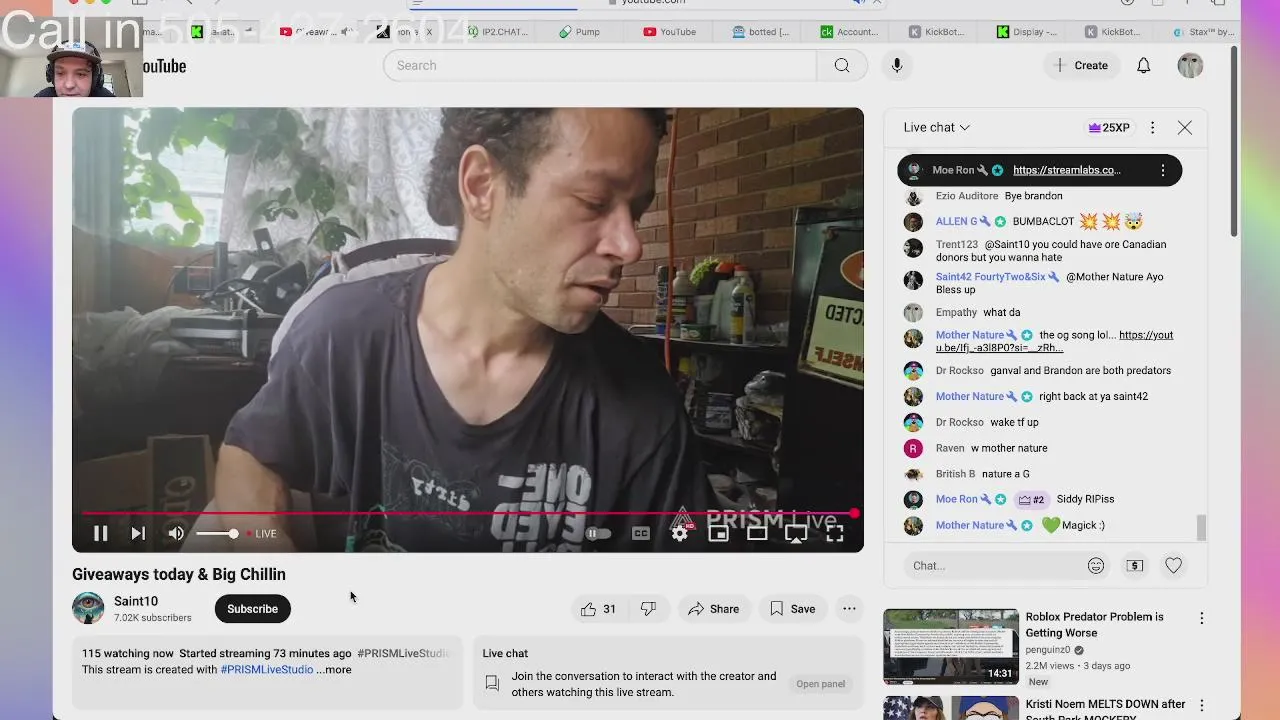Image resolution: width=1280 pixels, height=720 pixels.
Task: Expand the Live chat mode dropdown
Action: coord(937,127)
